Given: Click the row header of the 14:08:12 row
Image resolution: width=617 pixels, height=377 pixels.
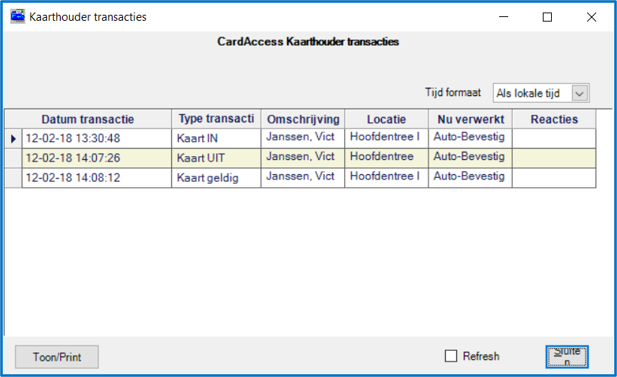Looking at the screenshot, I should [13, 178].
